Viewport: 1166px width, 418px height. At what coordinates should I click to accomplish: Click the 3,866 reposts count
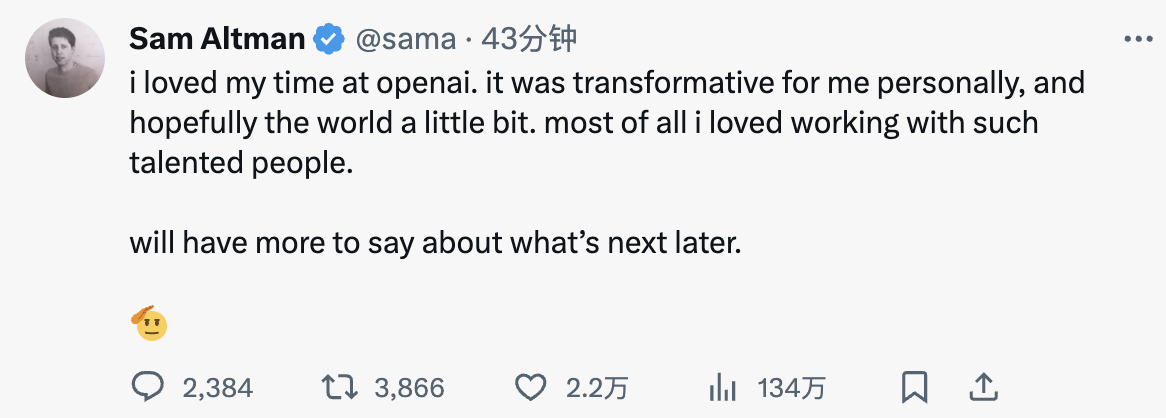point(409,388)
